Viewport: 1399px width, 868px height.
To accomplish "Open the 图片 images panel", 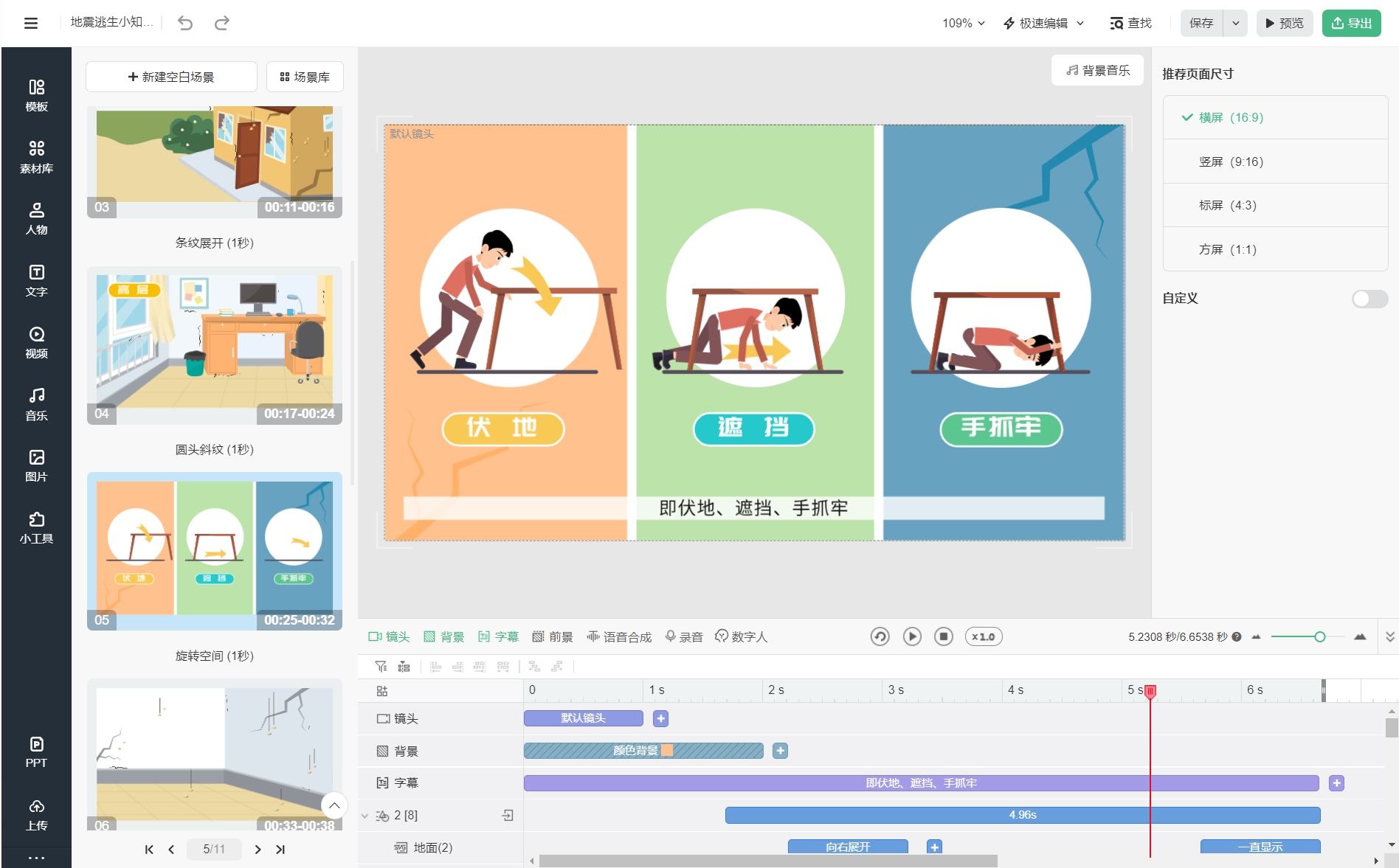I will pos(36,466).
